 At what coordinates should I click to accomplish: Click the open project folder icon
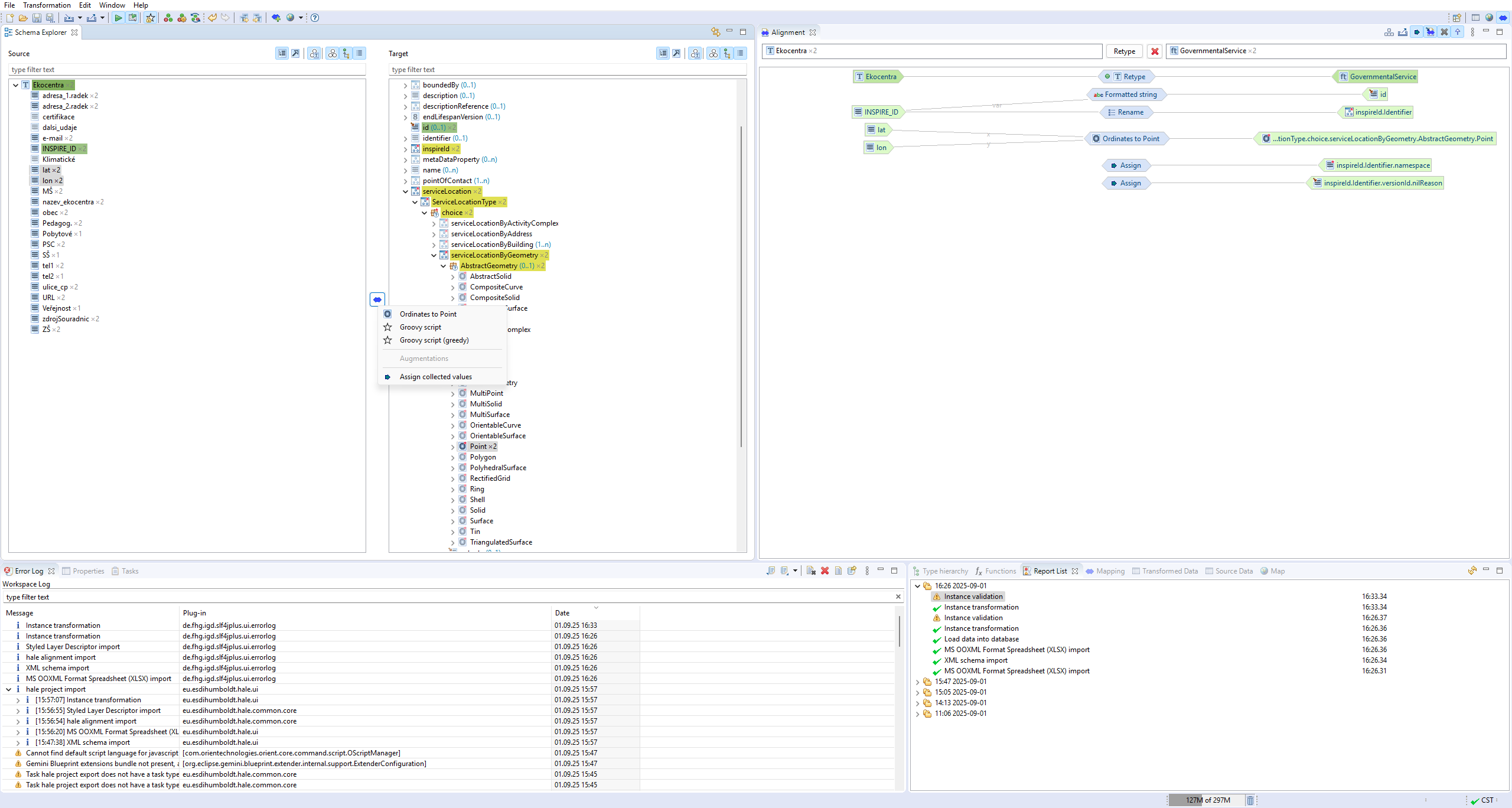pos(23,18)
